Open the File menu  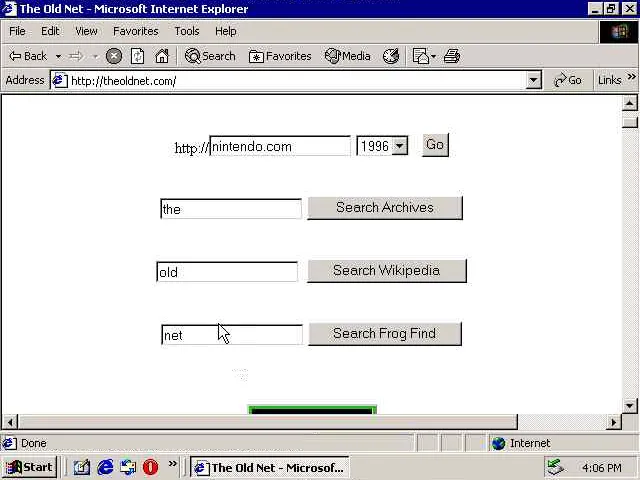[x=17, y=31]
